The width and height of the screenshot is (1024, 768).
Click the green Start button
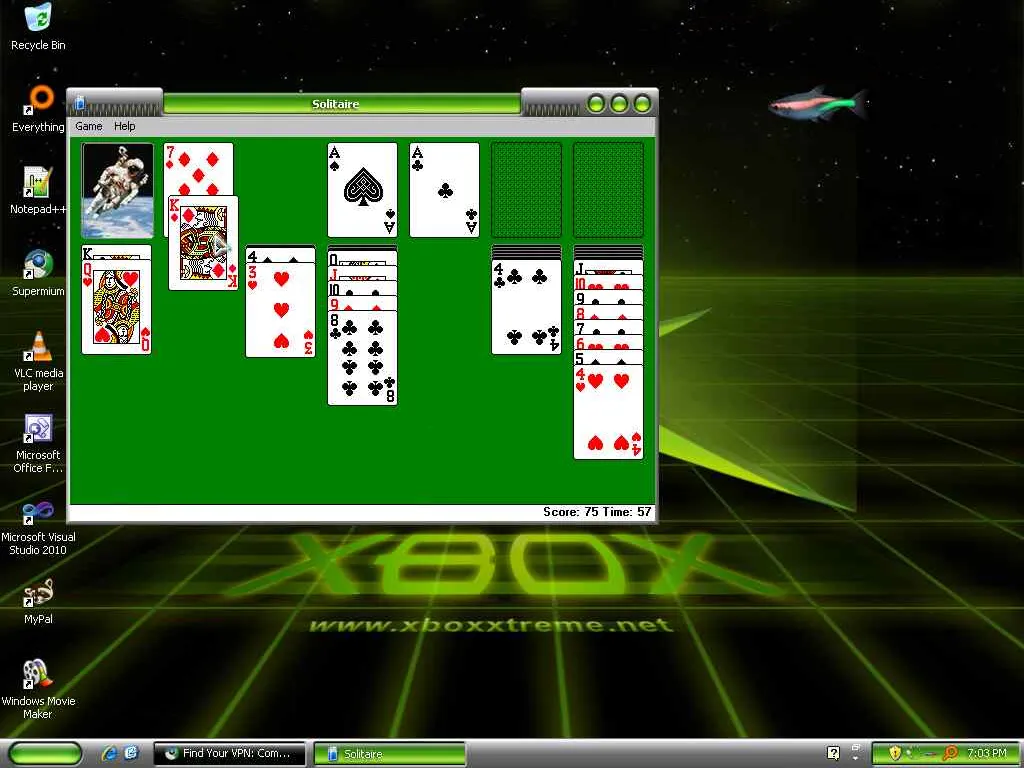[46, 754]
